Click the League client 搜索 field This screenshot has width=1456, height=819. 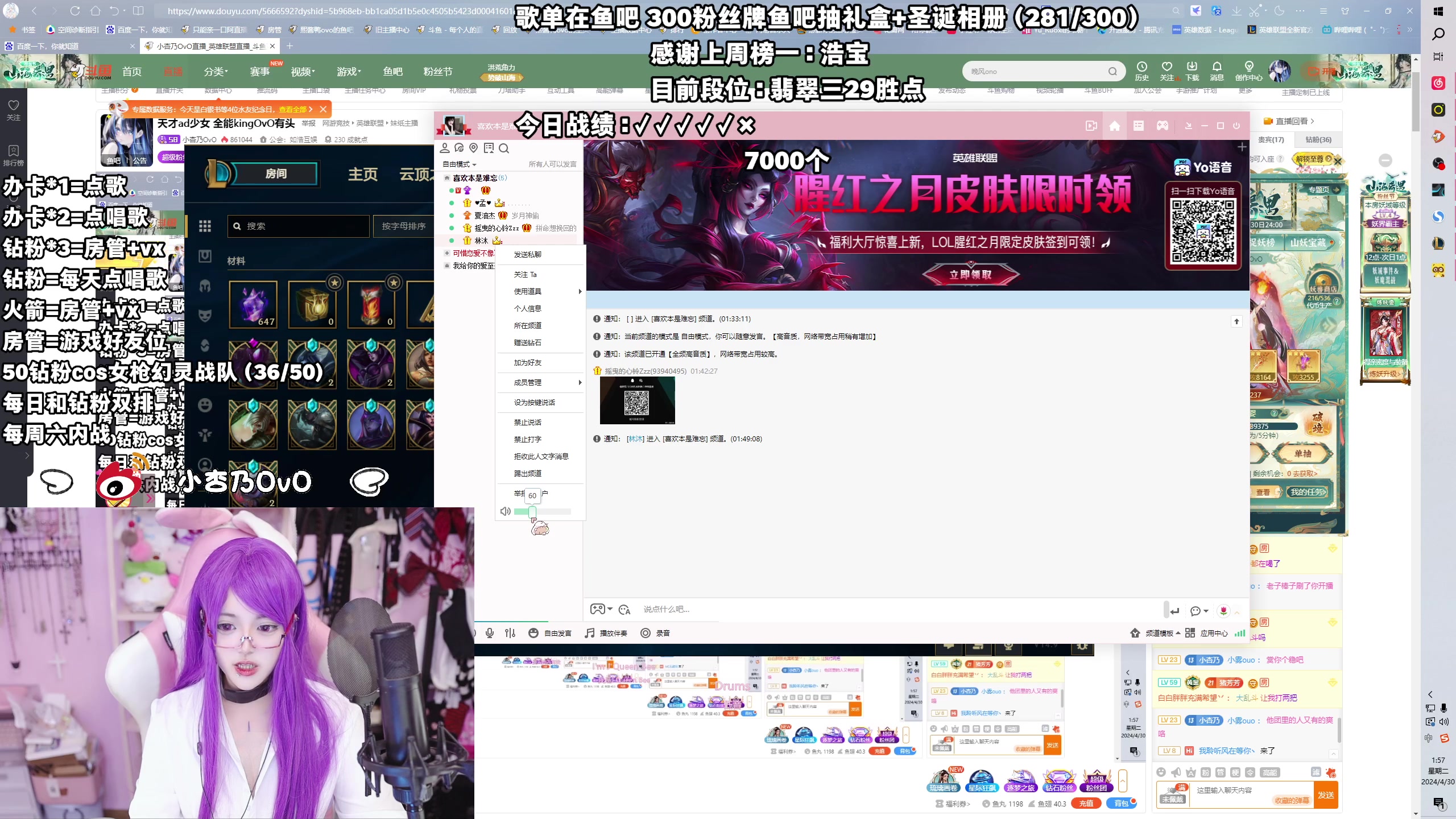click(x=299, y=226)
